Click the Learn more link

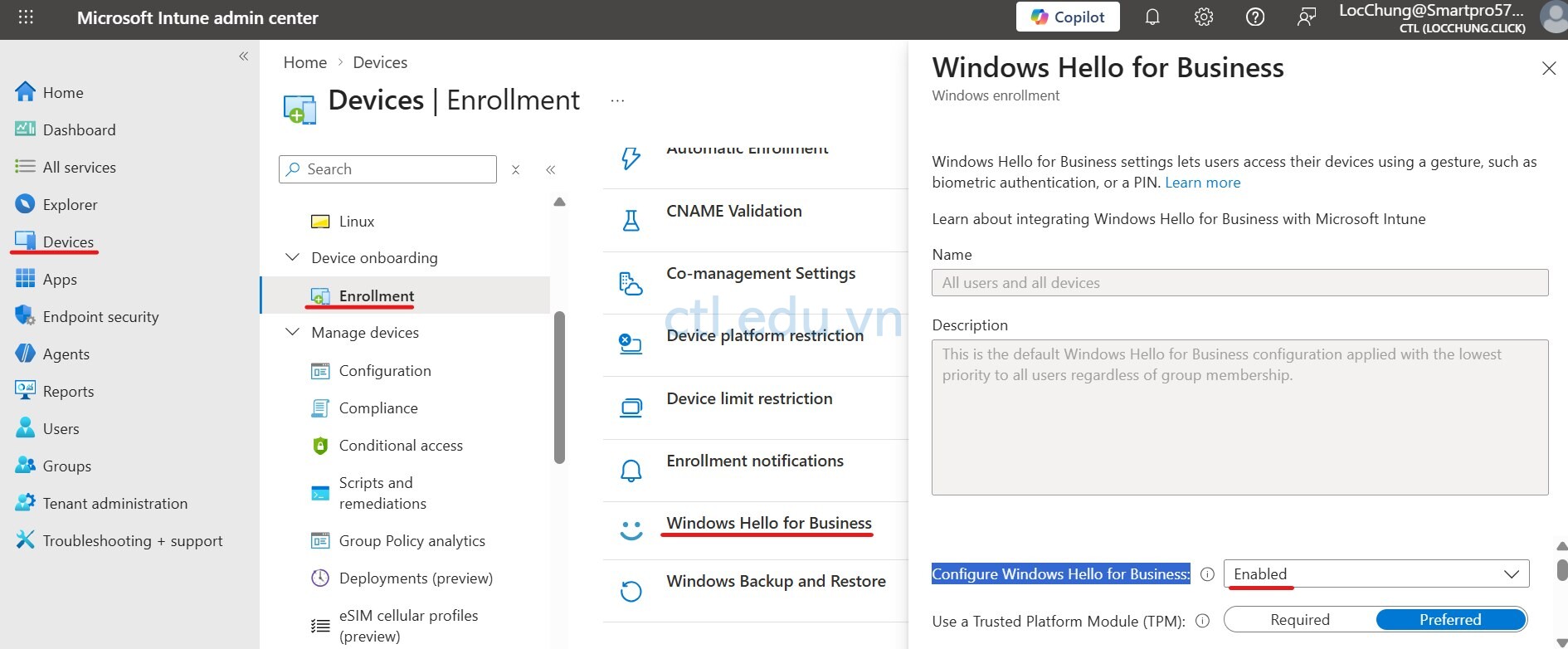coord(1203,183)
